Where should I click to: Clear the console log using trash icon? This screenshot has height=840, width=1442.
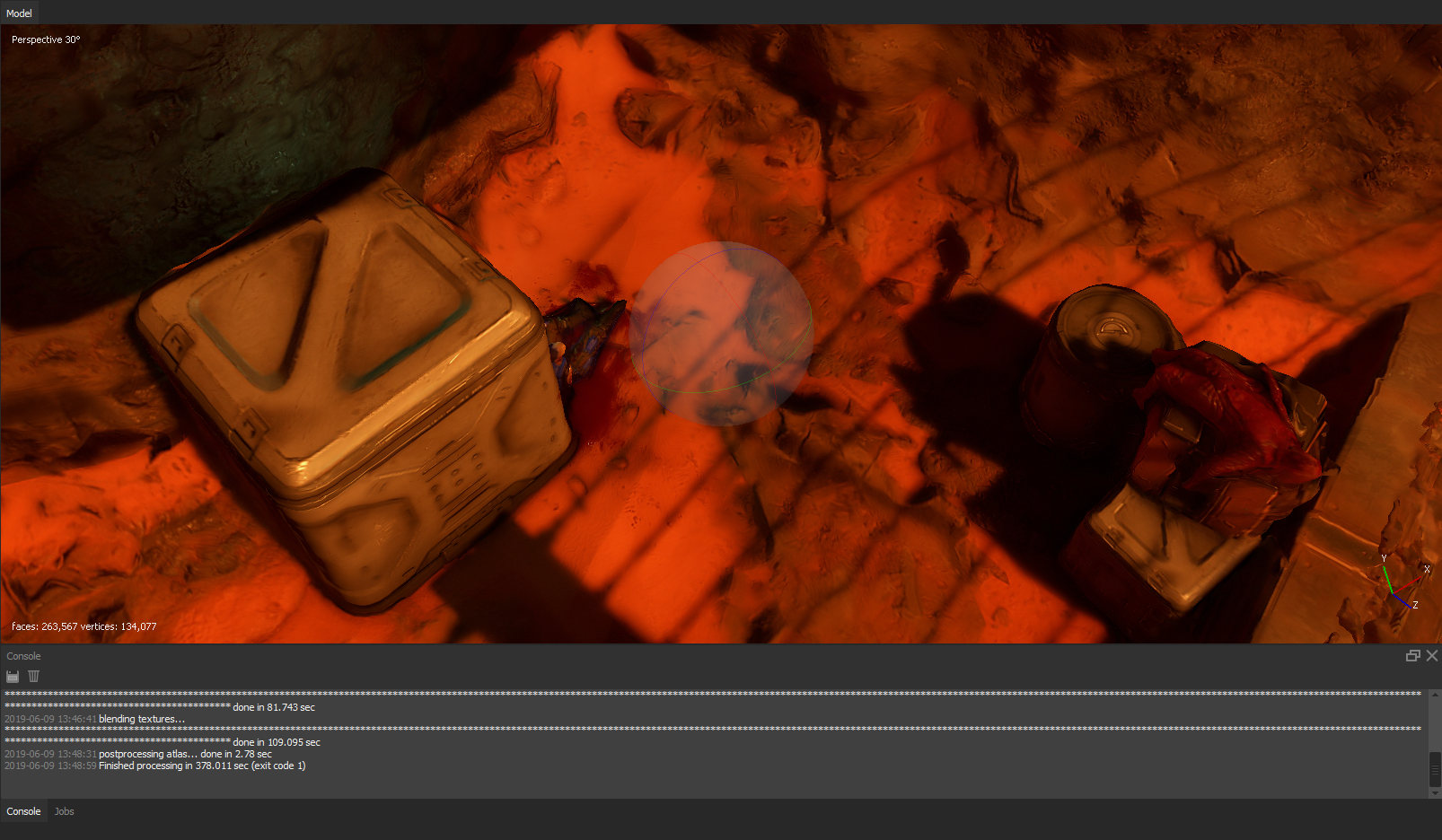tap(33, 676)
